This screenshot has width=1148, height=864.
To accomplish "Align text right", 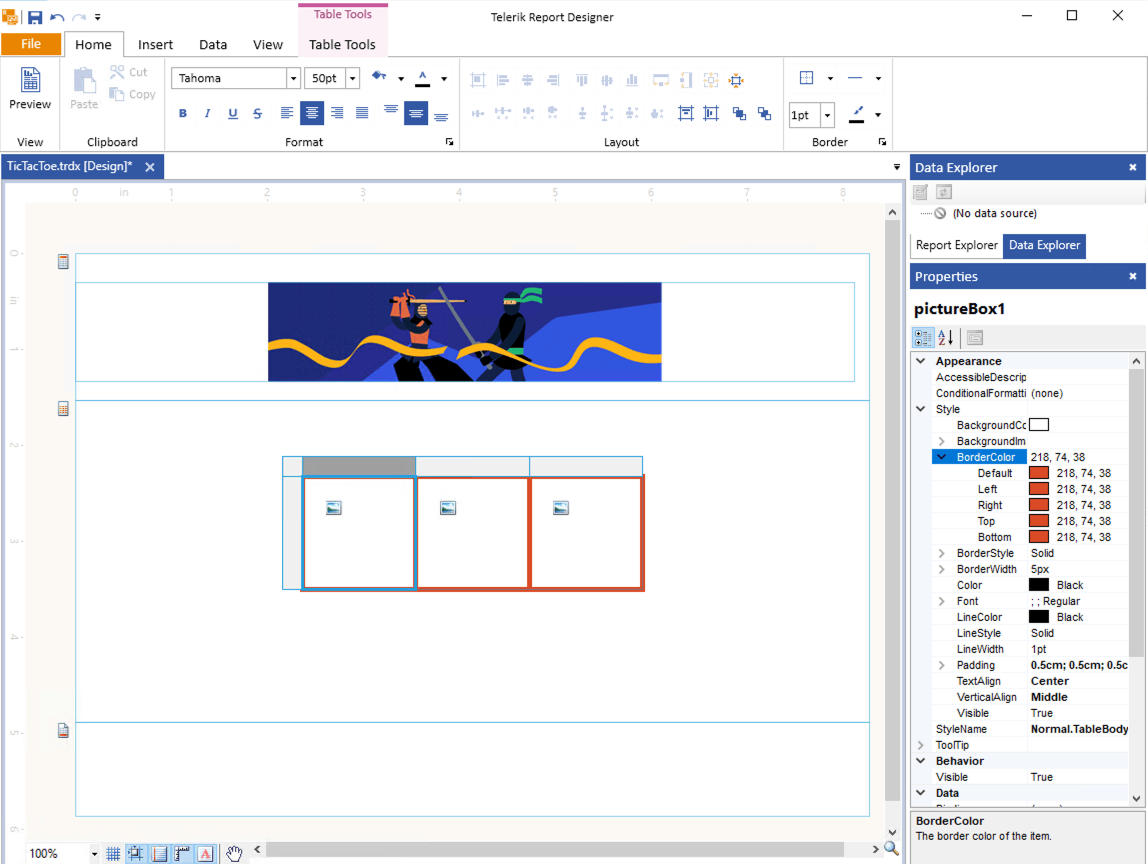I will pos(337,113).
